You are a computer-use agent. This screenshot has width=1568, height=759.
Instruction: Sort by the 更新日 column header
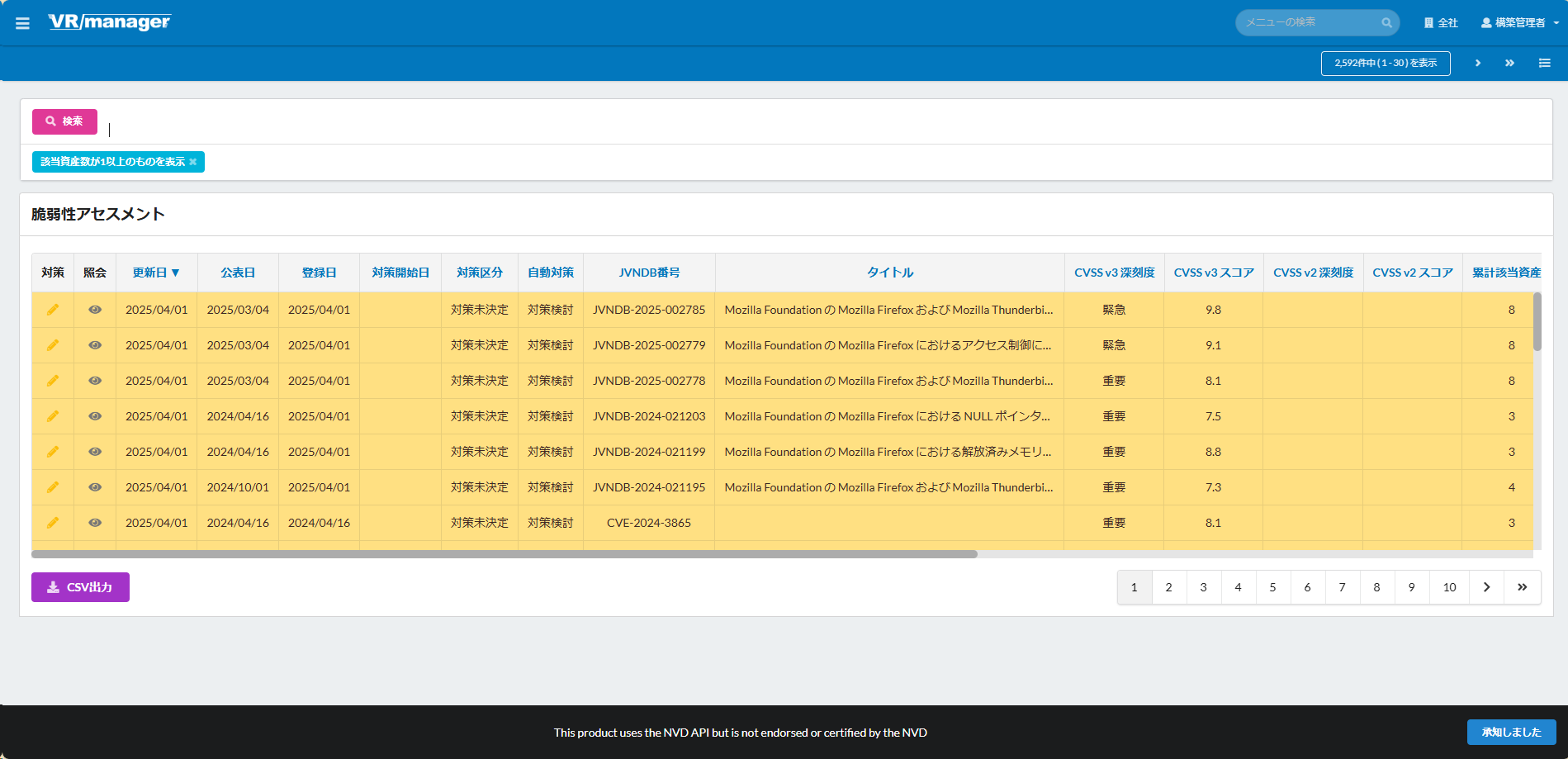pos(155,273)
